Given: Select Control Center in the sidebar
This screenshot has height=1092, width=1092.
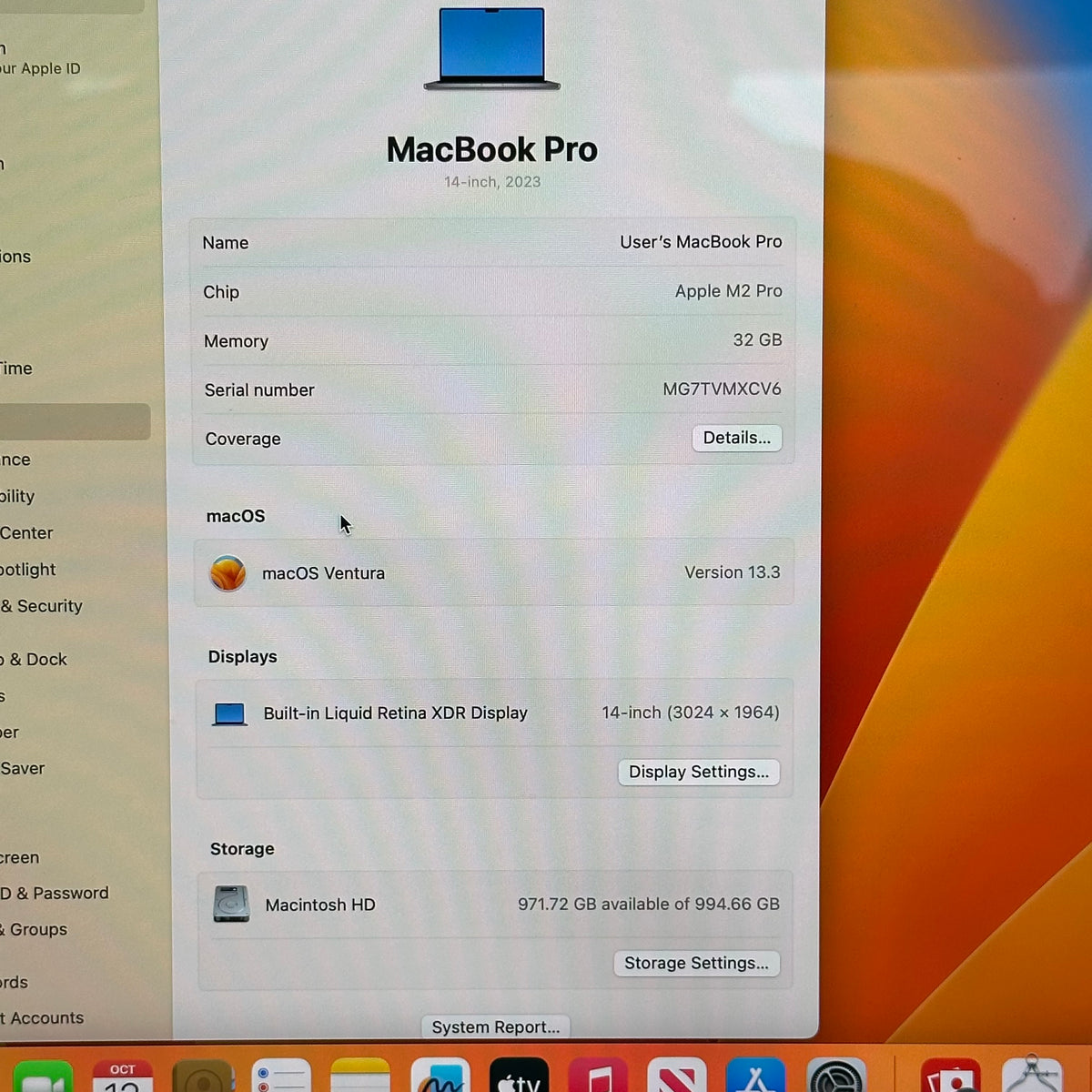Looking at the screenshot, I should point(26,533).
